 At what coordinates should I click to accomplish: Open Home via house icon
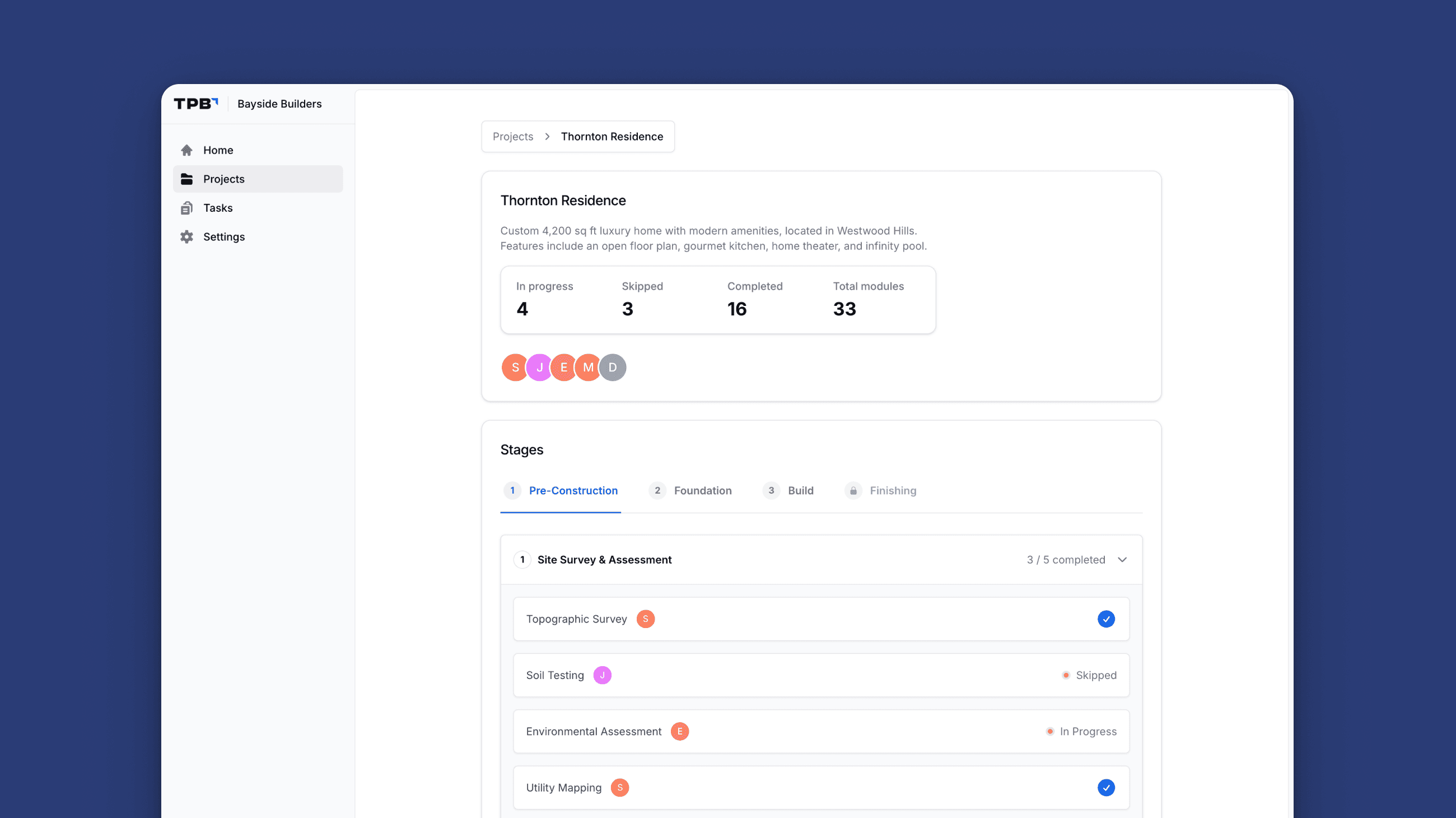click(186, 150)
